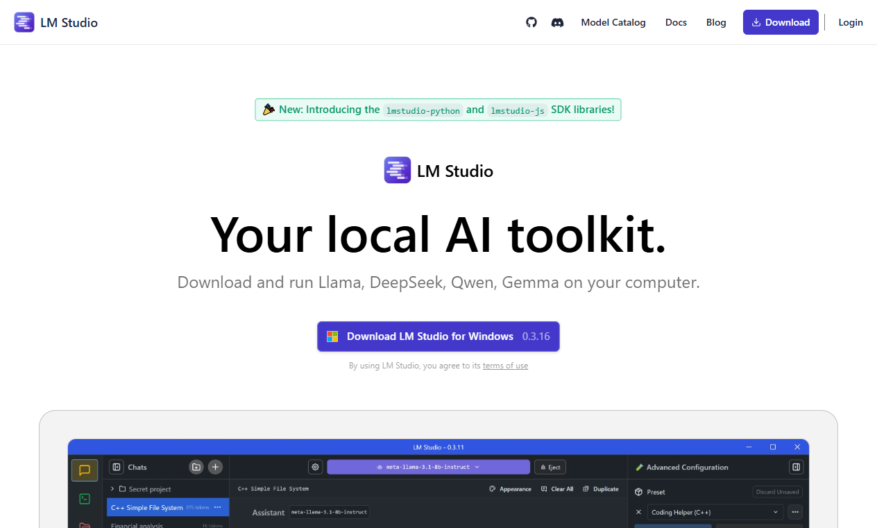Image resolution: width=877 pixels, height=528 pixels.
Task: Click the app screenshot's minimize button
Action: click(x=749, y=447)
